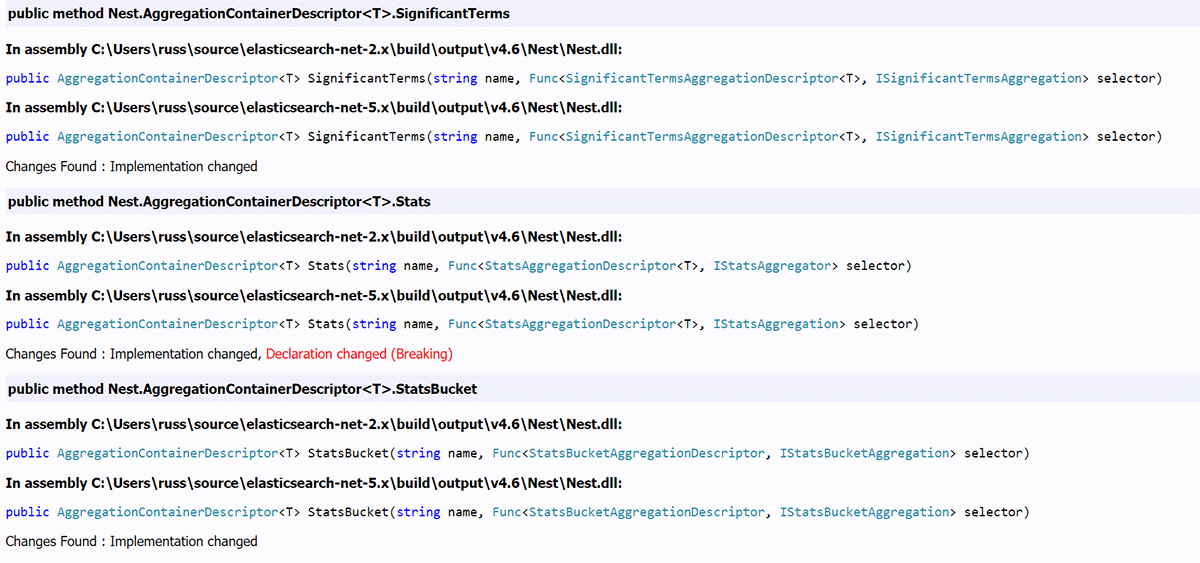The width and height of the screenshot is (1200, 563).
Task: Select the SignificantTerms method header
Action: [258, 14]
